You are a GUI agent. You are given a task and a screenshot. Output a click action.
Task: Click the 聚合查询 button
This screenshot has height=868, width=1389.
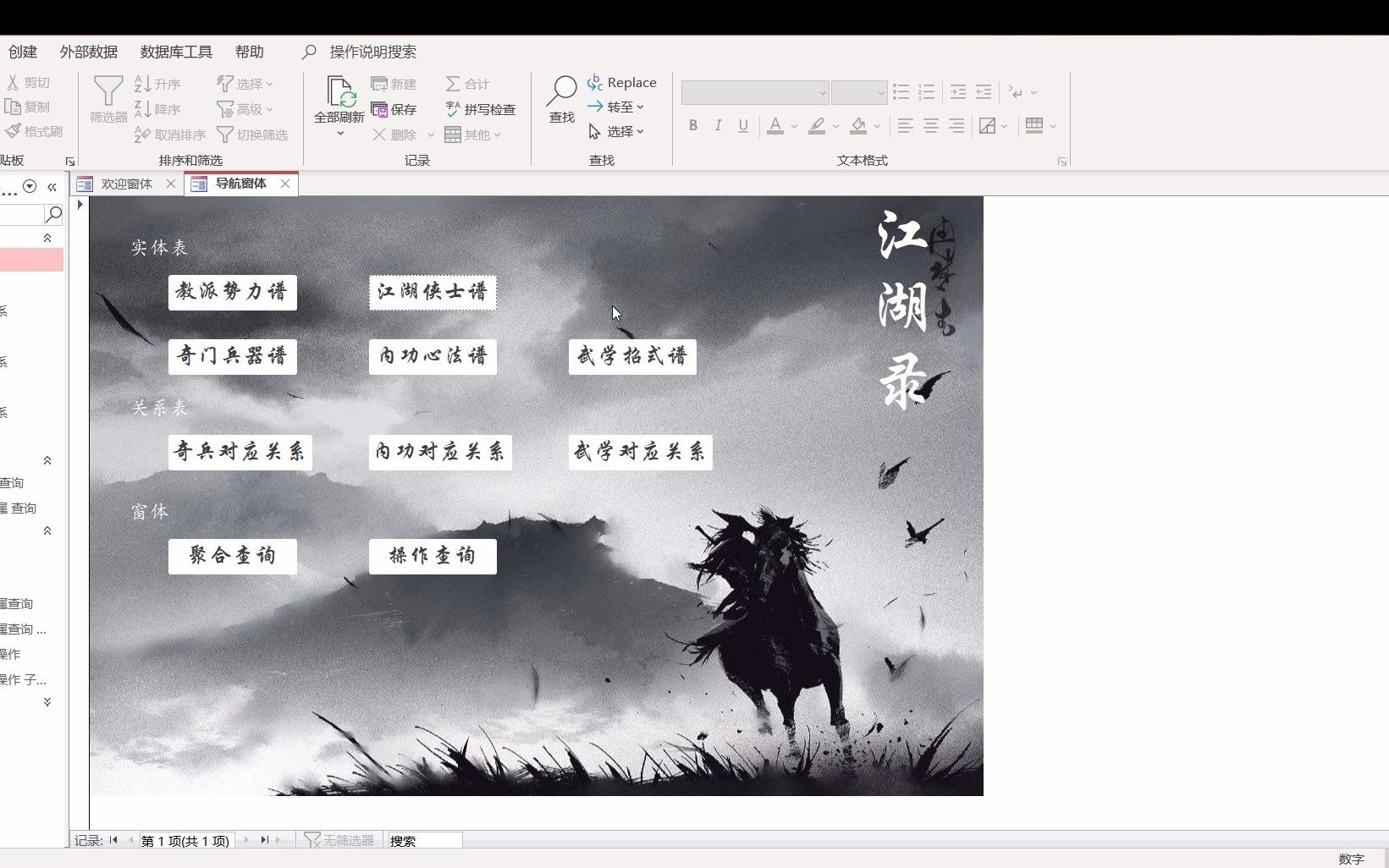232,556
